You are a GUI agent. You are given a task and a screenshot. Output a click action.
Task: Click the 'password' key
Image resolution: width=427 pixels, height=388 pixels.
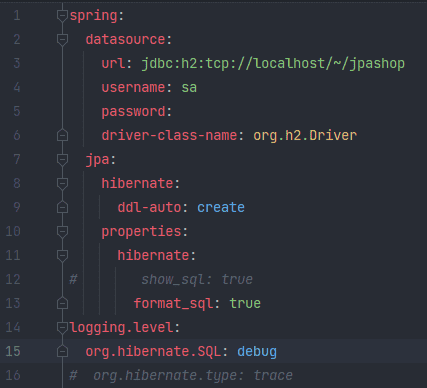click(133, 112)
